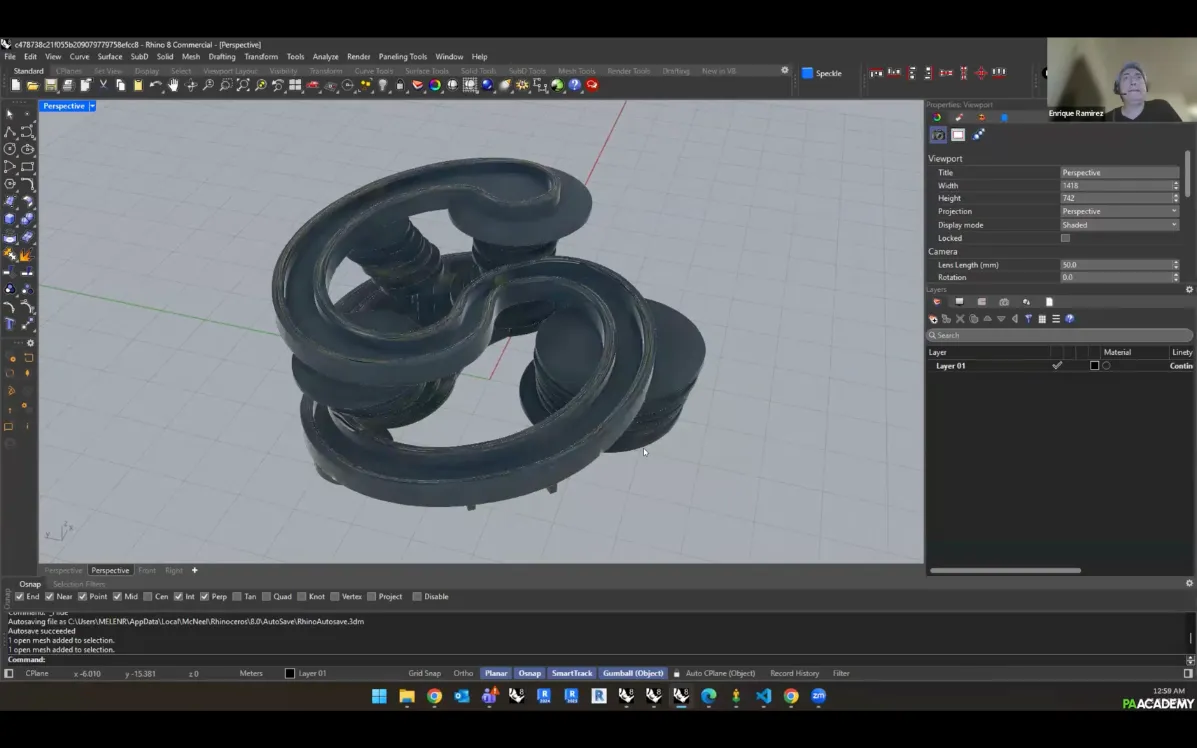Select the Pan view hand tool
1197x748 pixels.
point(173,86)
